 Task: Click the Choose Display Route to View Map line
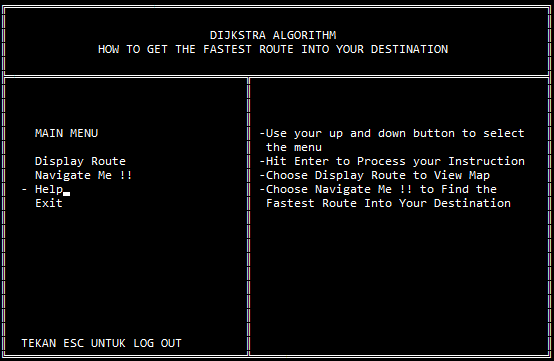pyautogui.click(x=375, y=175)
